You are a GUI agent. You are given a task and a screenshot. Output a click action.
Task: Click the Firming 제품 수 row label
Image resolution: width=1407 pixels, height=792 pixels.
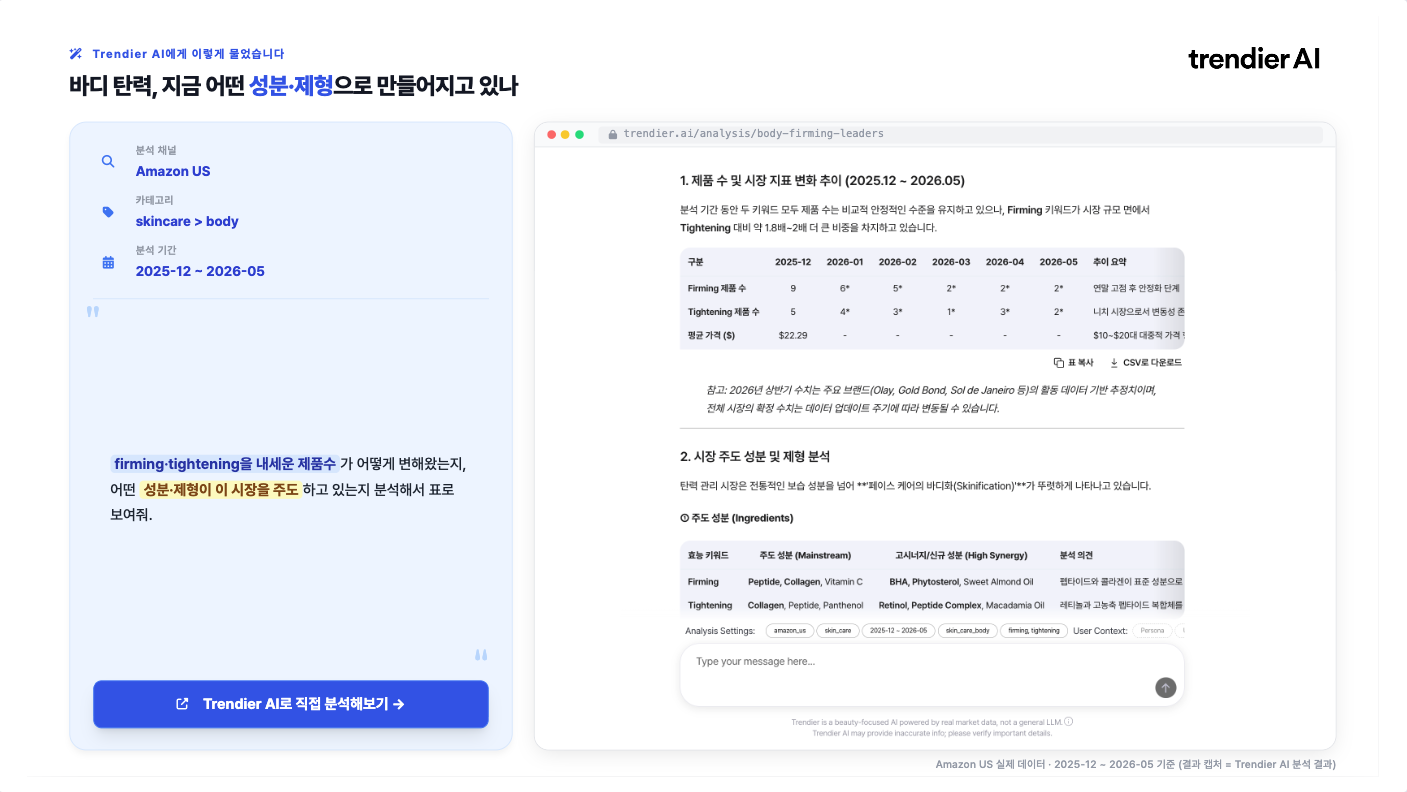(x=717, y=288)
